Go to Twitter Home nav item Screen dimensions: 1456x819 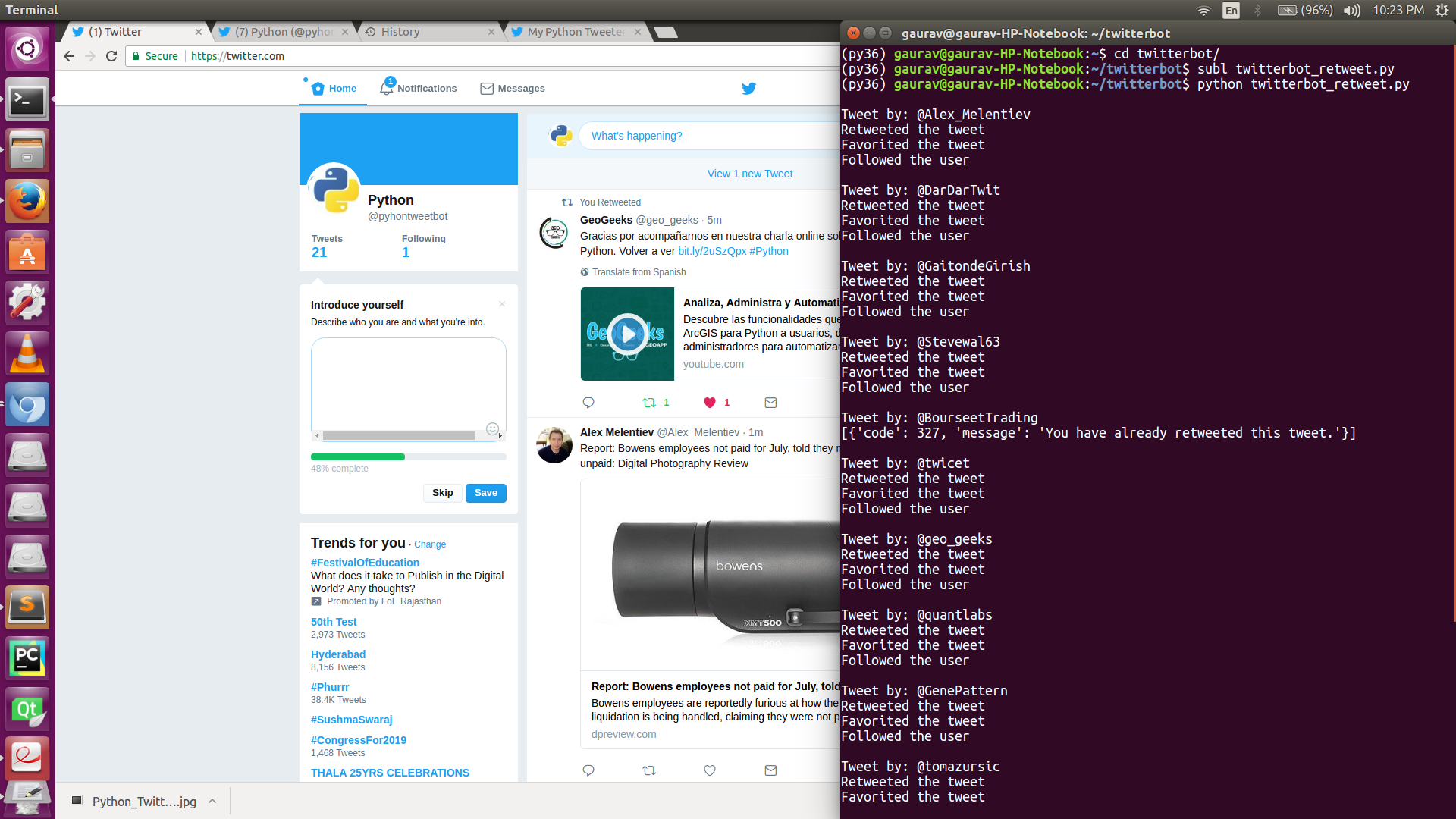tap(334, 89)
